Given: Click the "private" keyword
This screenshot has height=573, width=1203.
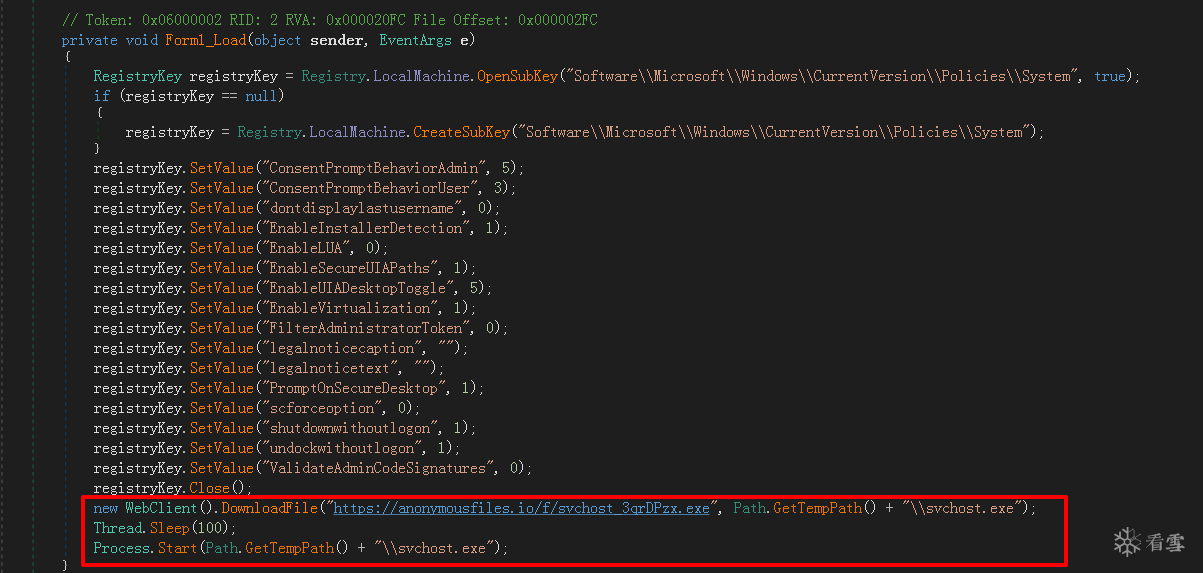Looking at the screenshot, I should click(88, 40).
